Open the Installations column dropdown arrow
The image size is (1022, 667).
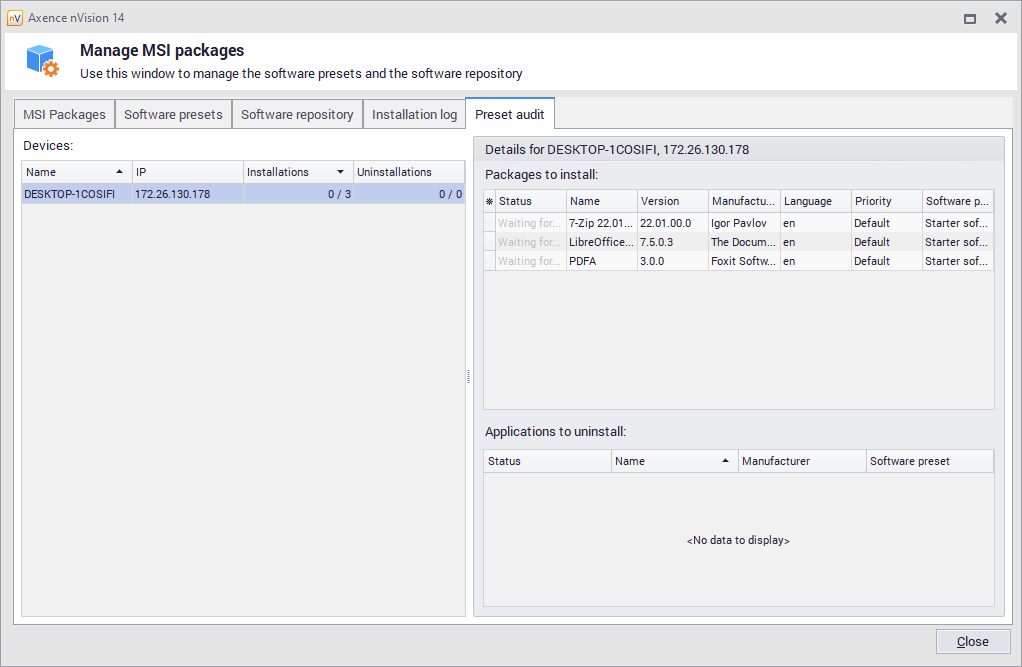pos(341,172)
